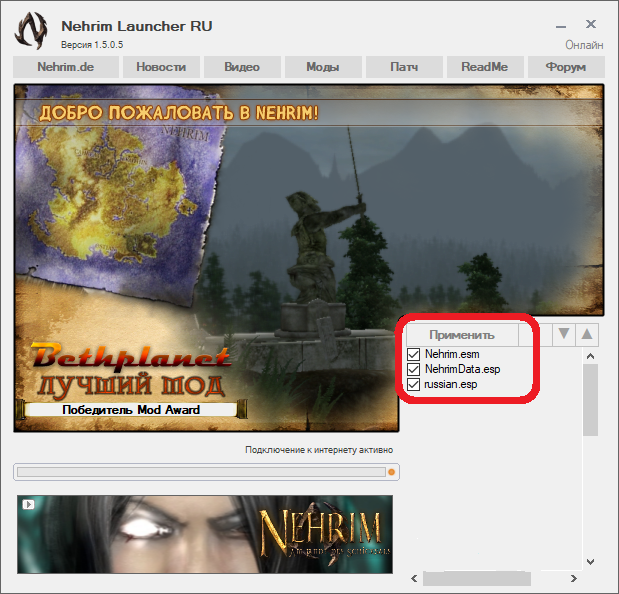The width and height of the screenshot is (619, 594).
Task: Click the Применить button
Action: pos(461,334)
